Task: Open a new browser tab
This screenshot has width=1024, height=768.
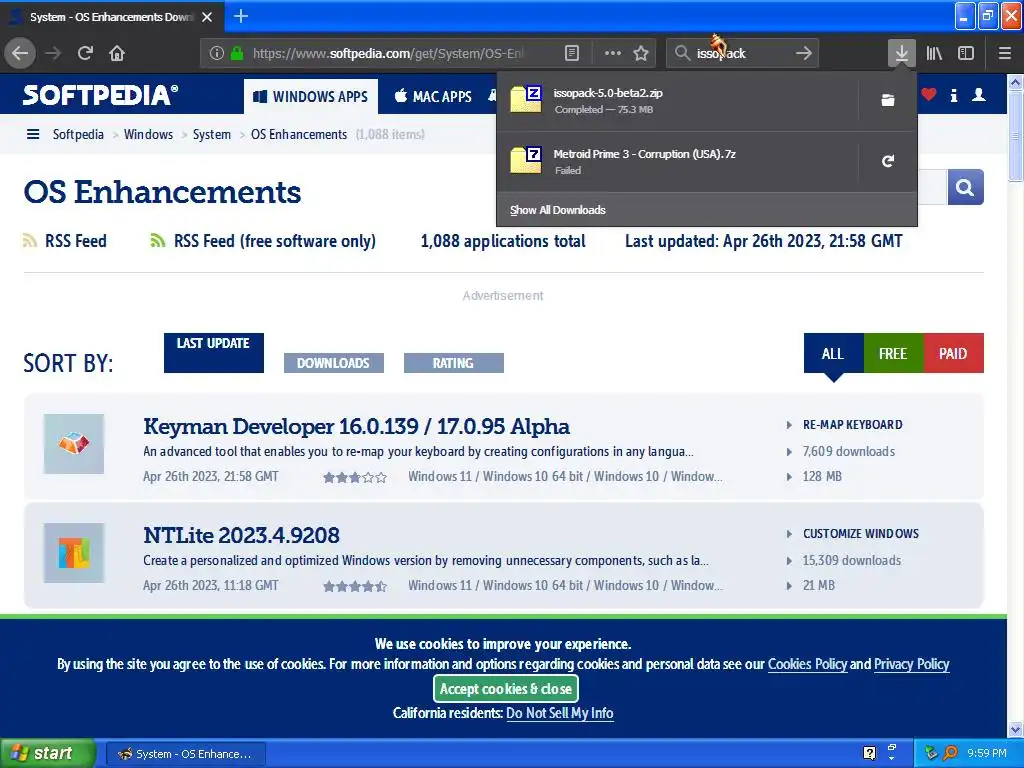Action: tap(240, 16)
